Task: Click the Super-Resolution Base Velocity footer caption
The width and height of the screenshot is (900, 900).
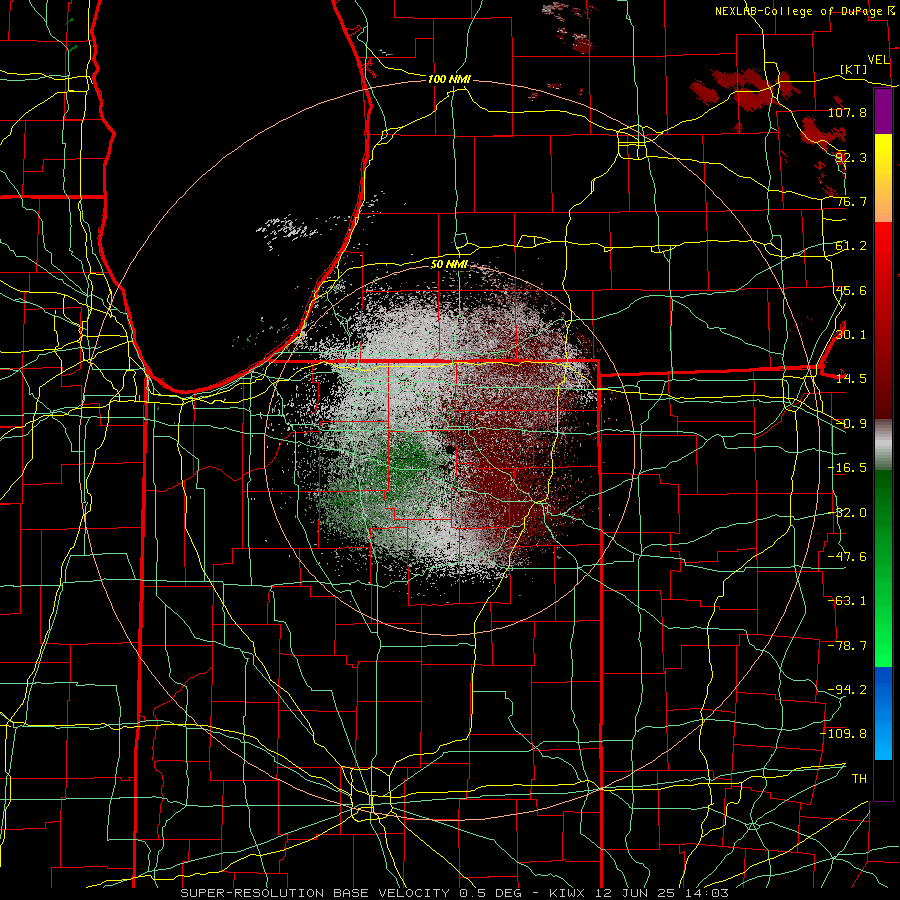Action: (x=455, y=893)
